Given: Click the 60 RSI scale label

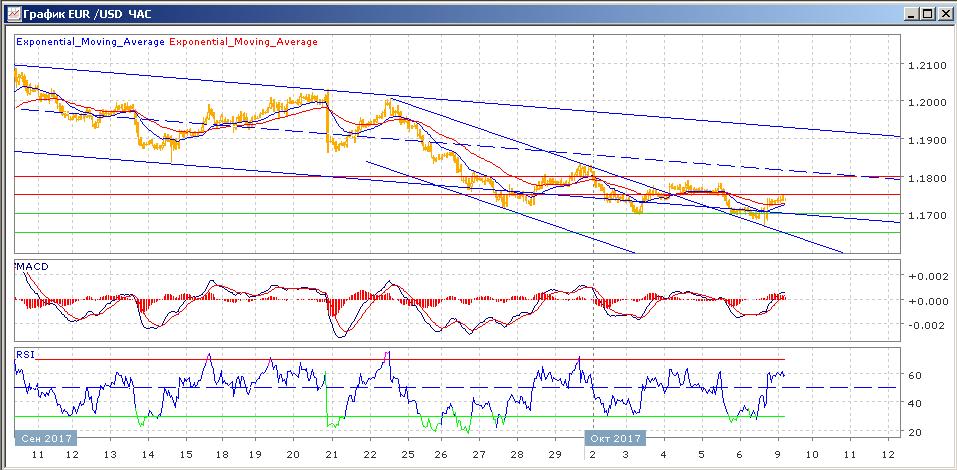Looking at the screenshot, I should click(x=914, y=374).
